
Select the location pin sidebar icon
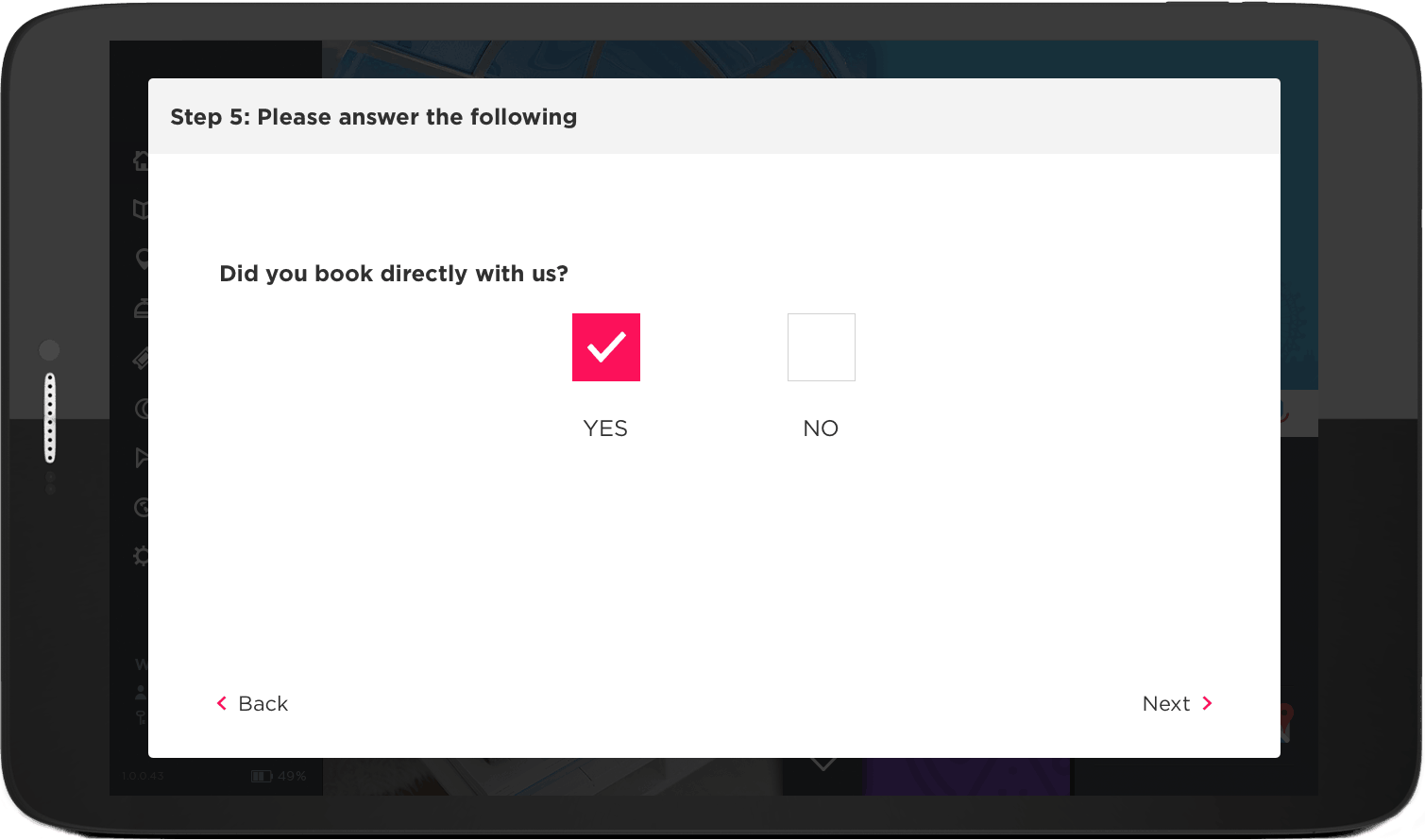142,259
